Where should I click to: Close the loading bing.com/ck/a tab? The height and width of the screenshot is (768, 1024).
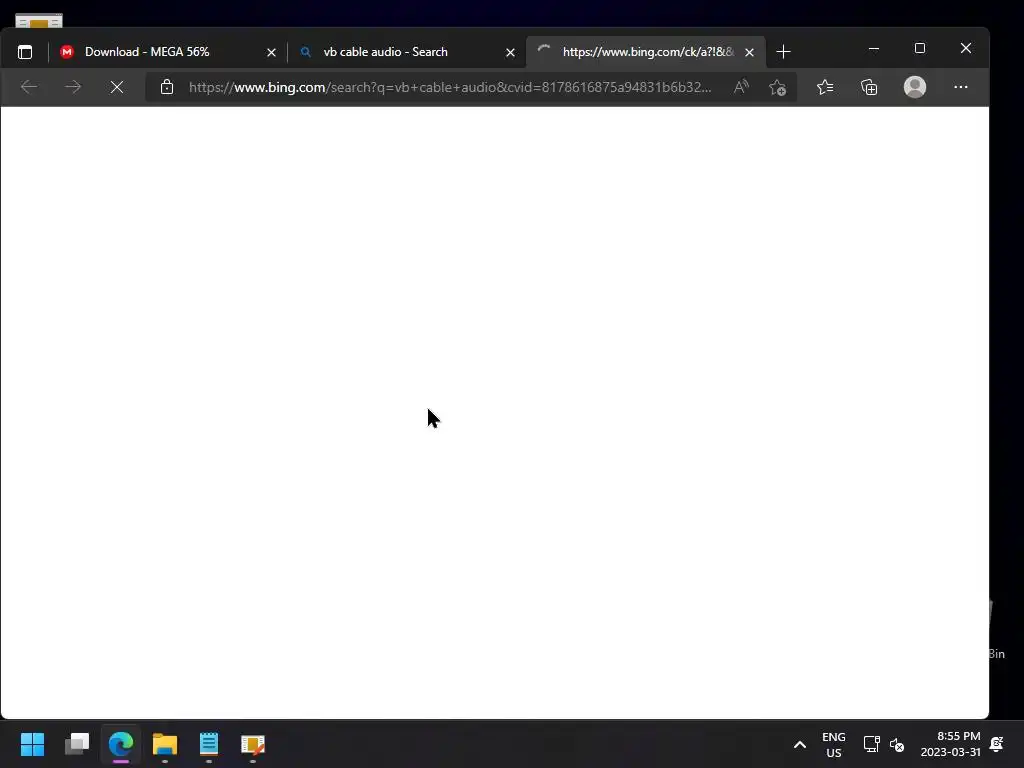click(x=750, y=52)
